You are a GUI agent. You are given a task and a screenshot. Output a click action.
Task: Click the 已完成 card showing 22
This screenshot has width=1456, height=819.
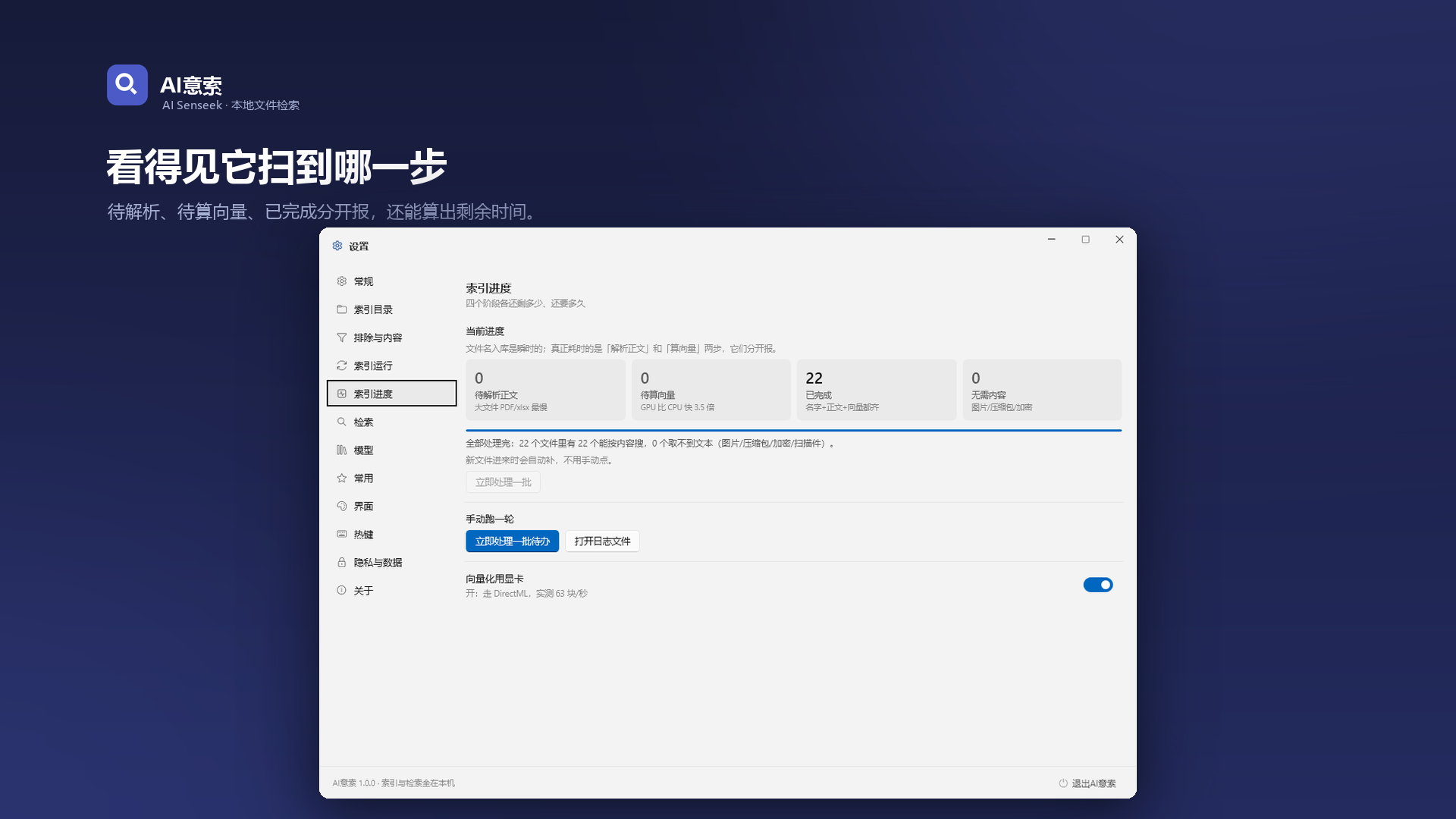pyautogui.click(x=876, y=390)
